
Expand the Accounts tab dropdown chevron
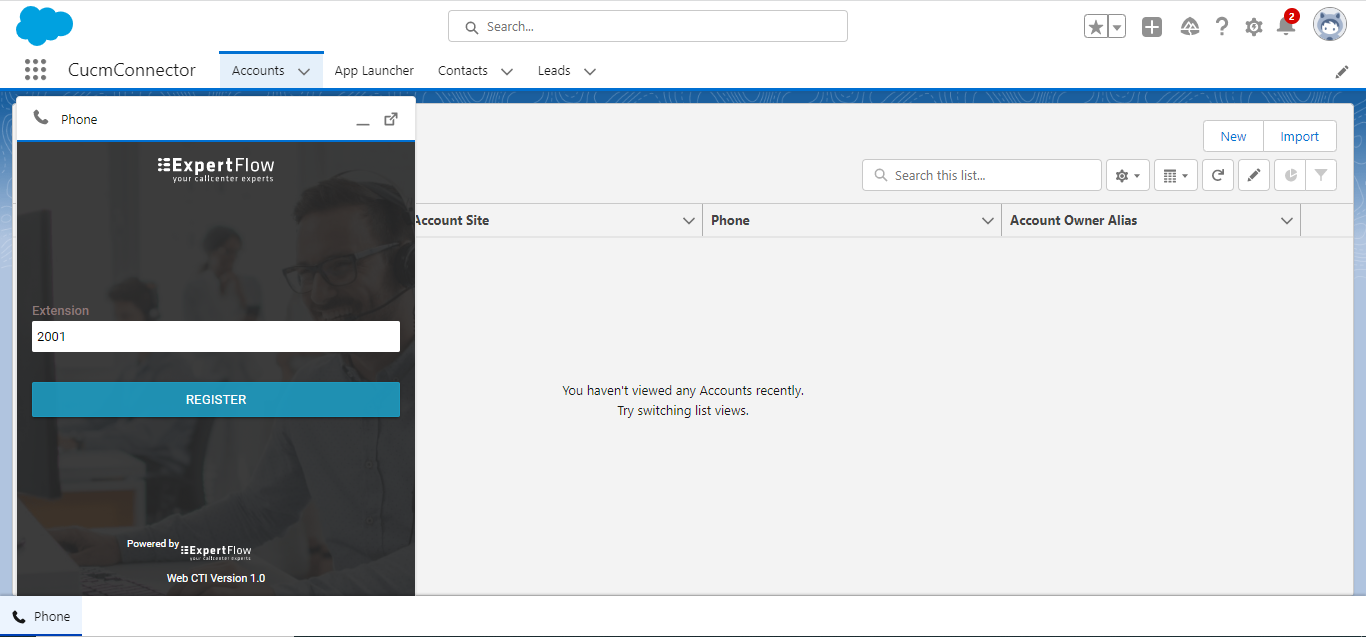[304, 71]
